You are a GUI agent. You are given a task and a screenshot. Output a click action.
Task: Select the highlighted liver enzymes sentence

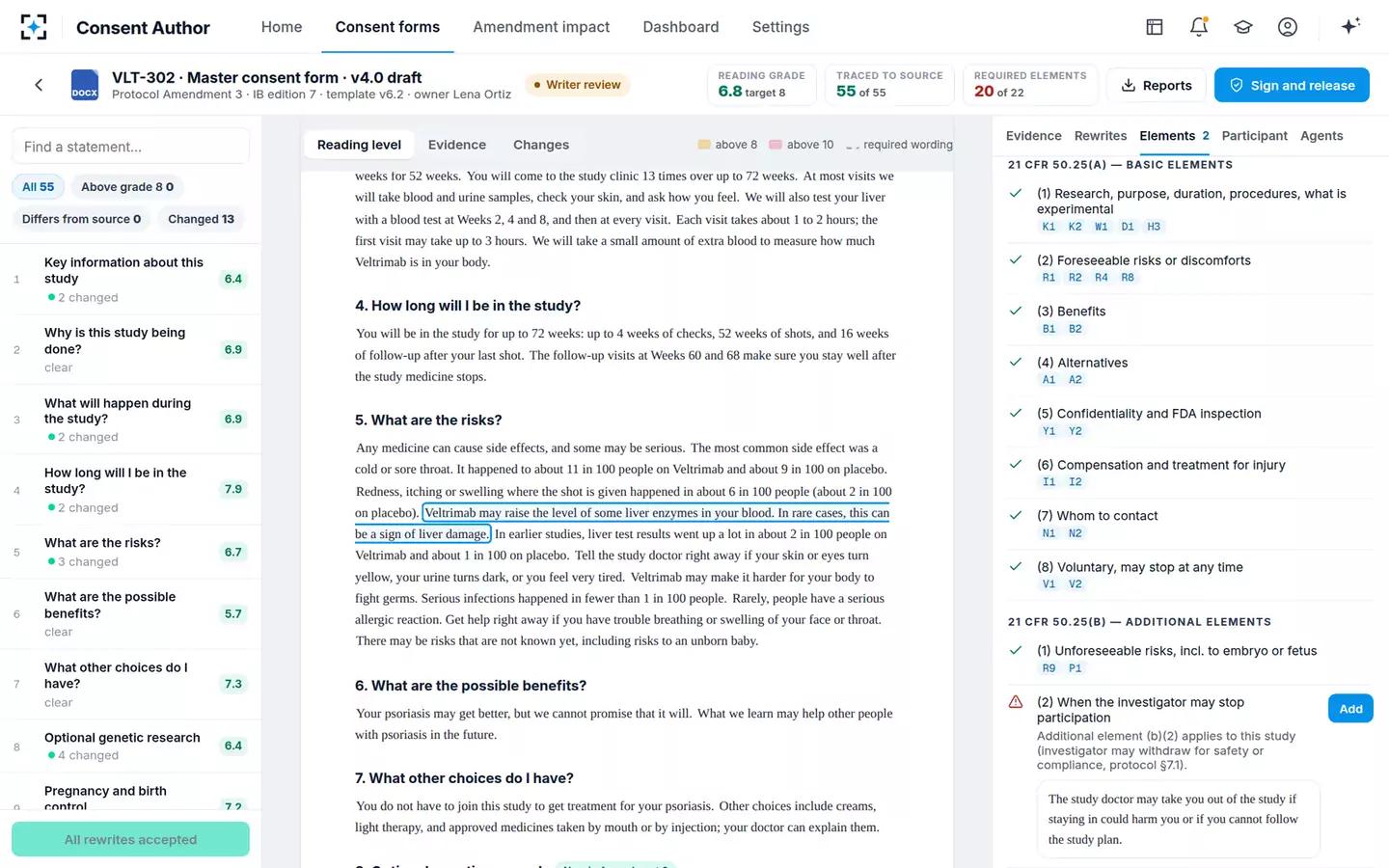pos(622,524)
